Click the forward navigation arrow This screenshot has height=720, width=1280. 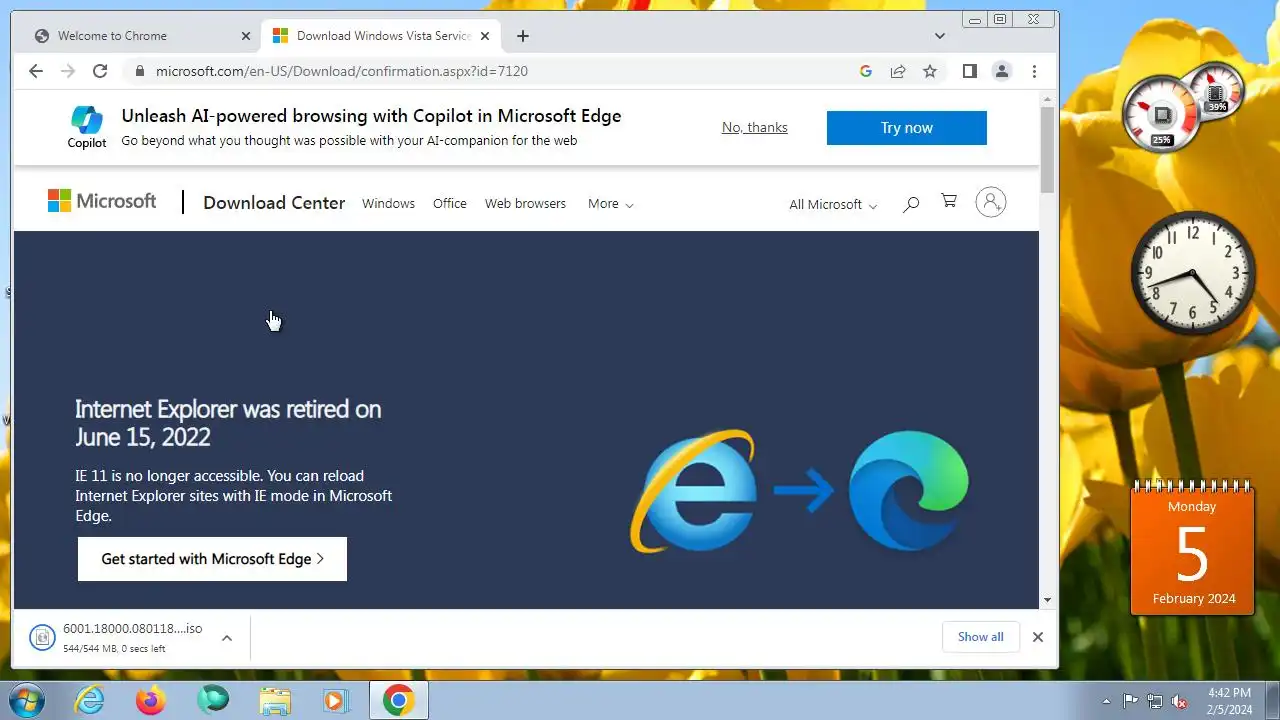[68, 71]
